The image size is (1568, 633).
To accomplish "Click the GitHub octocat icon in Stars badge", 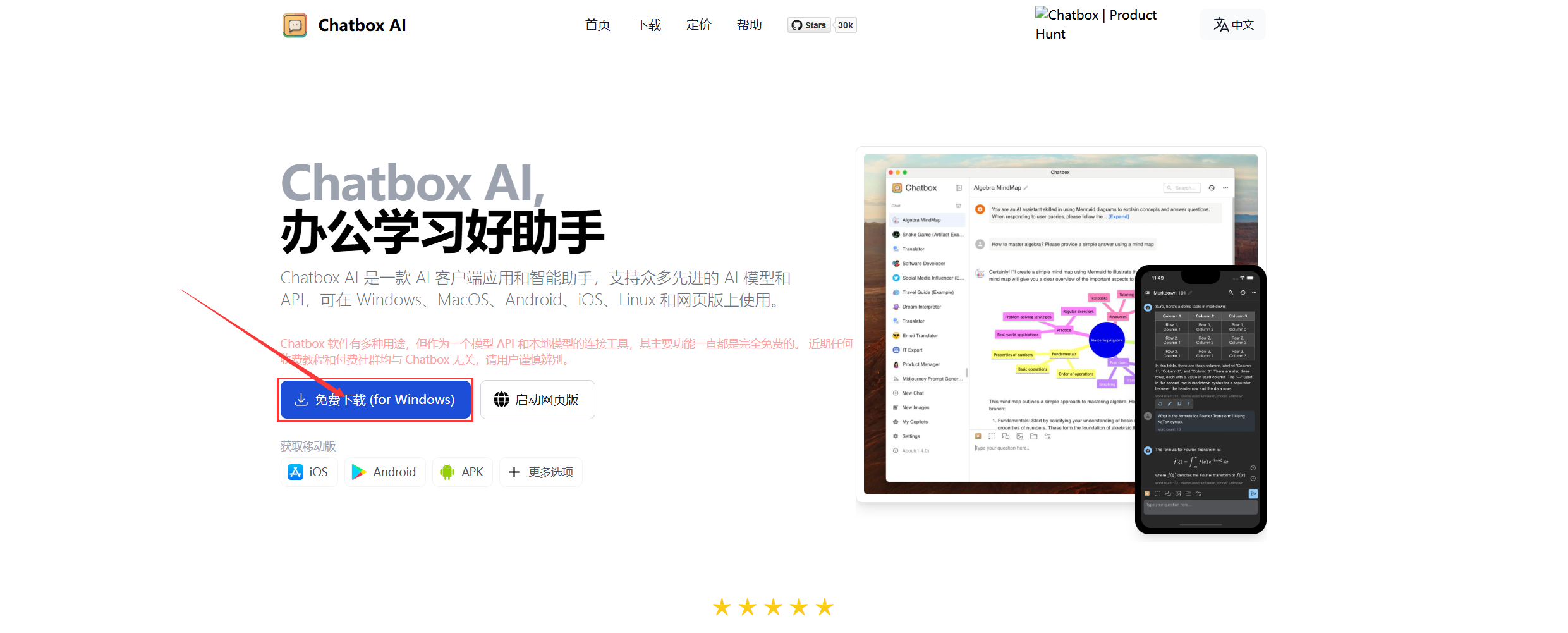I will pyautogui.click(x=797, y=25).
